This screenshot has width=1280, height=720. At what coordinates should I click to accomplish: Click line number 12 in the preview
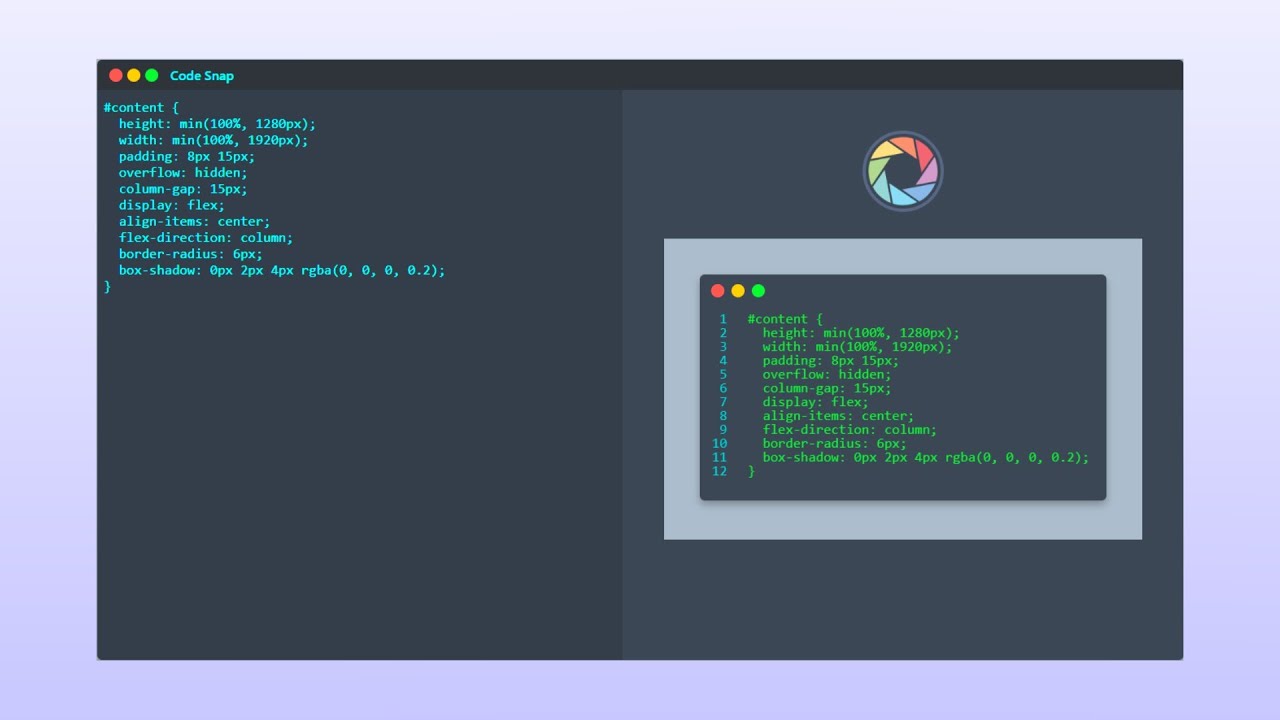click(x=720, y=471)
